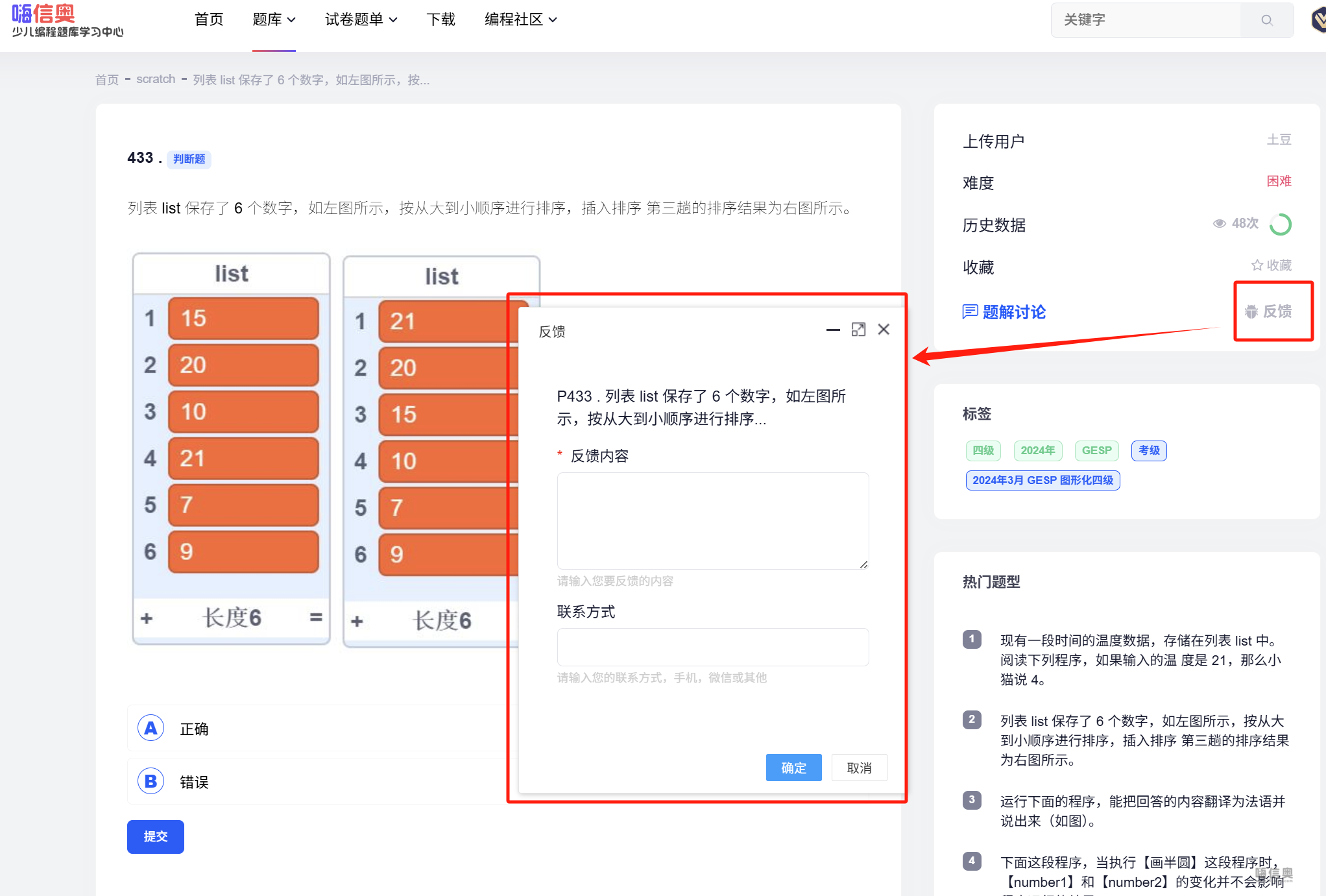
Task: Open the 首页 nav item
Action: point(209,20)
